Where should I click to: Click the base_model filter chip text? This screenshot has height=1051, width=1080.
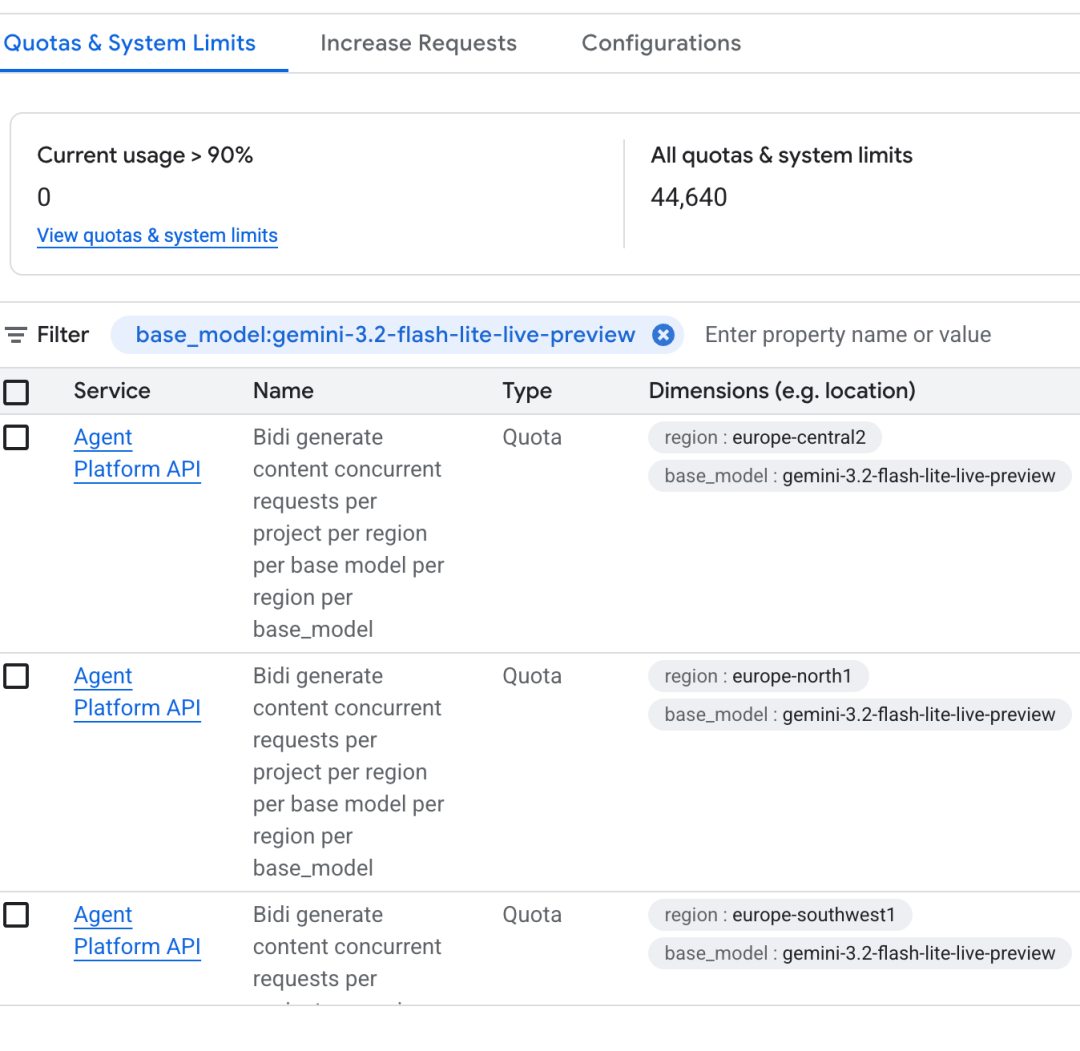point(385,335)
